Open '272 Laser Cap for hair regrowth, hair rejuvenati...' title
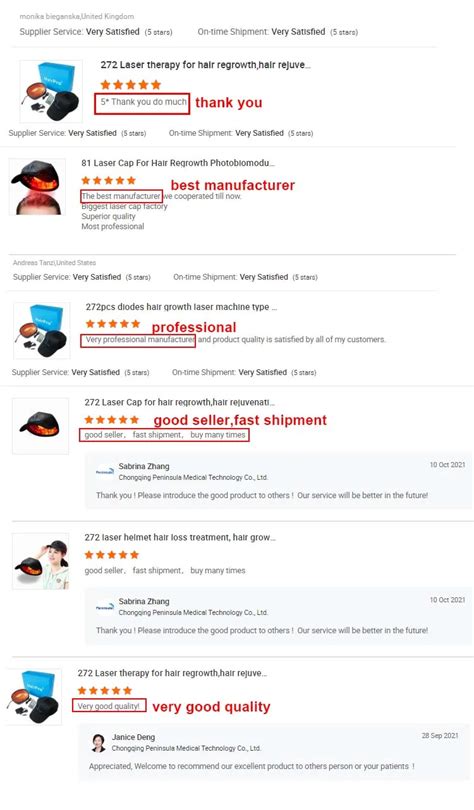 [180, 402]
